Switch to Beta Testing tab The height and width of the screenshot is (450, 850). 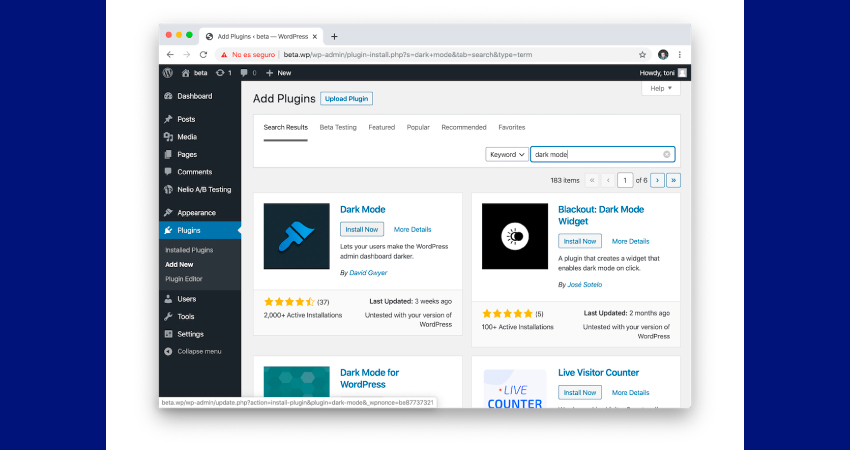tap(338, 127)
